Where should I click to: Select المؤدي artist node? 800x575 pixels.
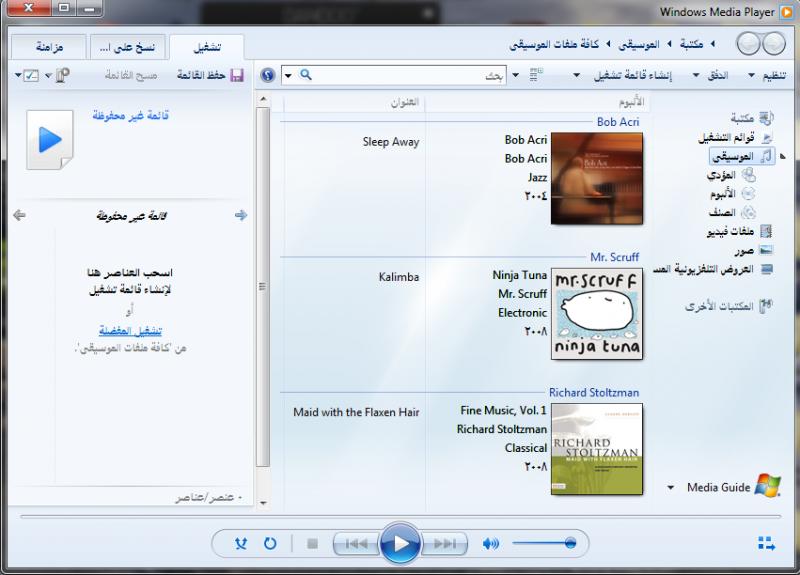pos(731,175)
